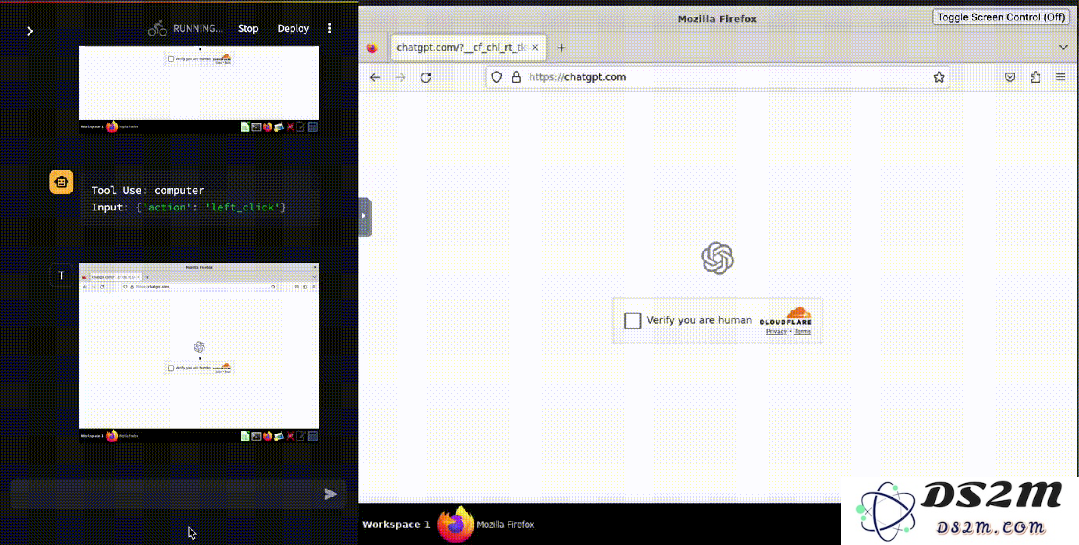Click the robot assistant avatar icon
Screen dimensions: 1079x545
61,182
